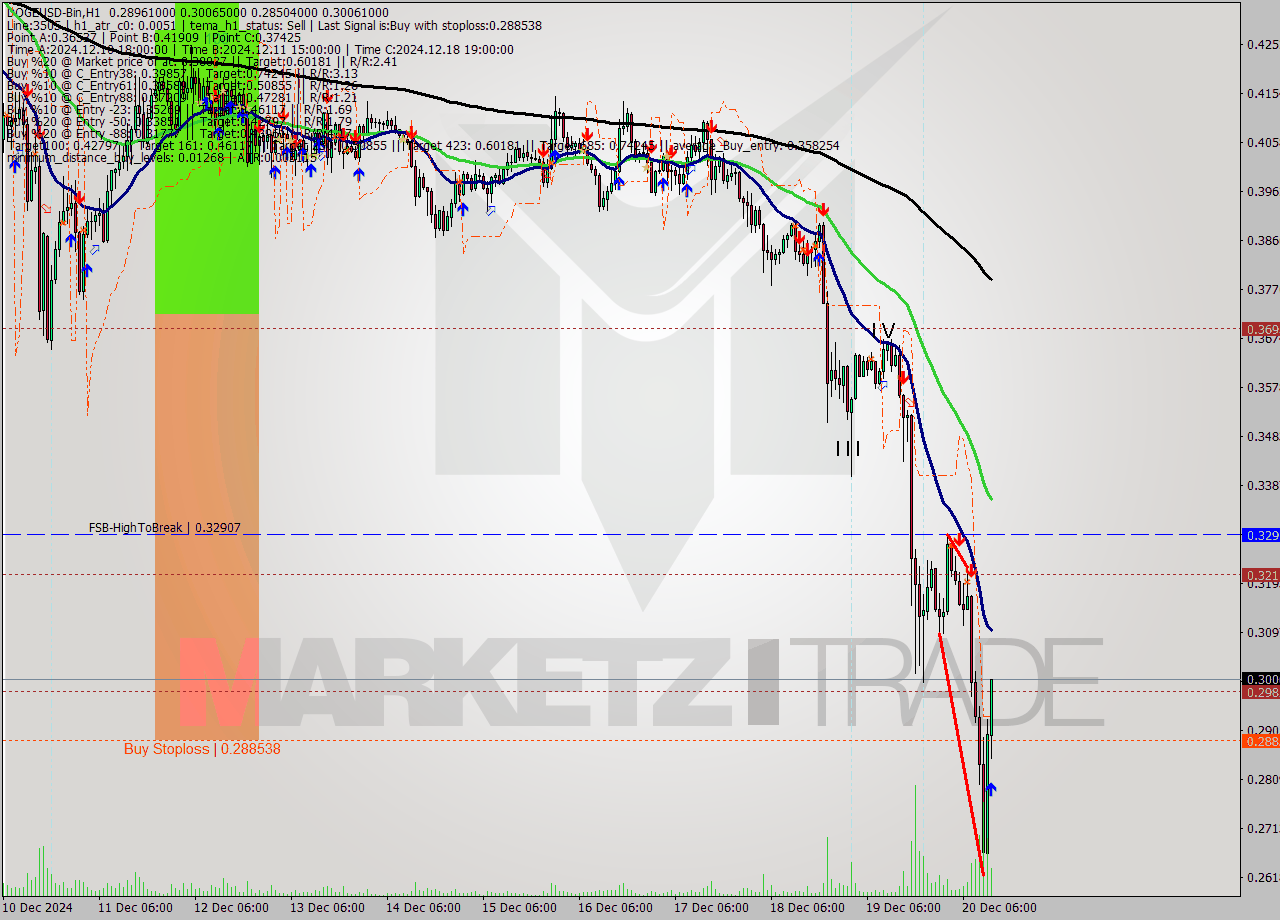Screen dimensions: 1280x920
Task: Click the green moving average line's right end
Action: click(989, 496)
